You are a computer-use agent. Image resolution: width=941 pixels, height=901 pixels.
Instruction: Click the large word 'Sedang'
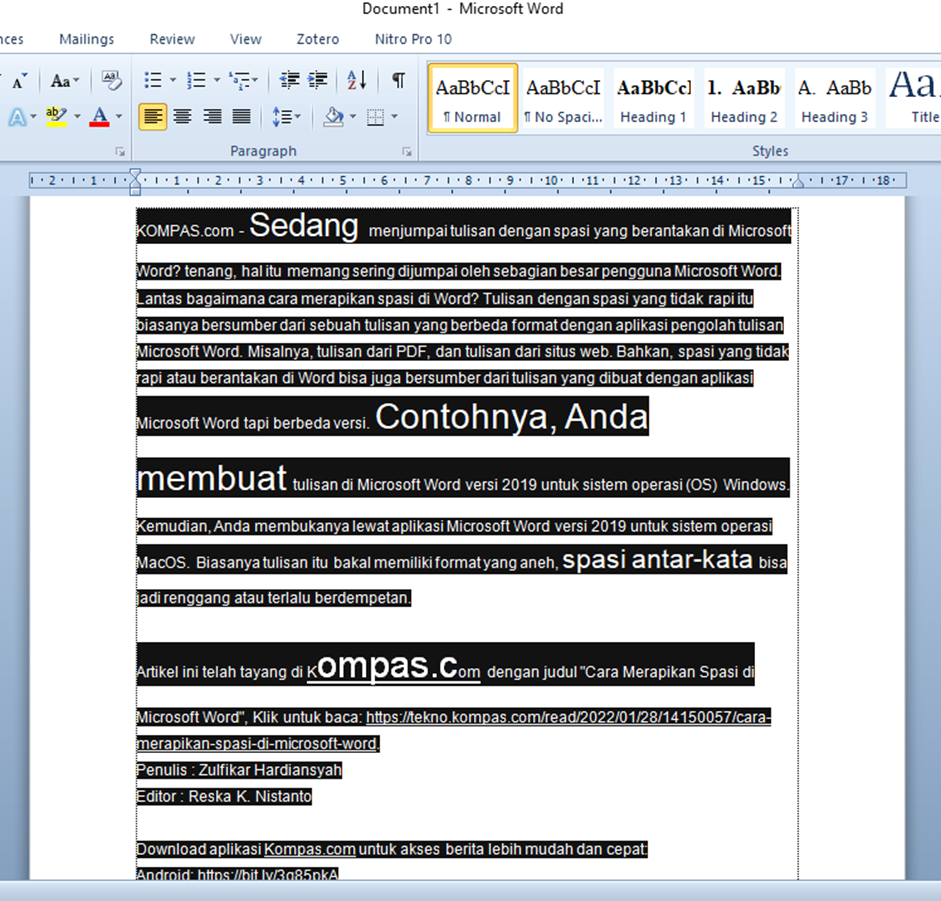(x=304, y=226)
